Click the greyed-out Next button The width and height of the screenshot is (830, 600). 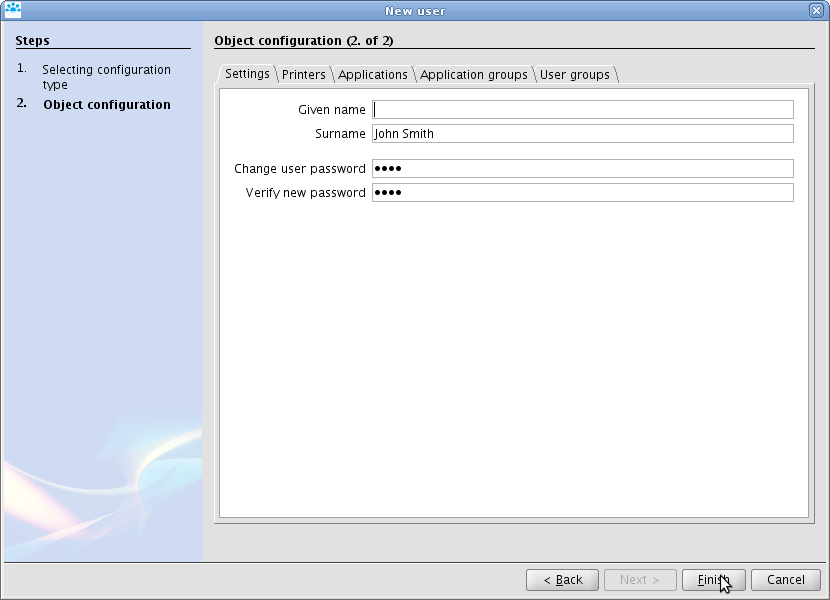click(x=639, y=580)
